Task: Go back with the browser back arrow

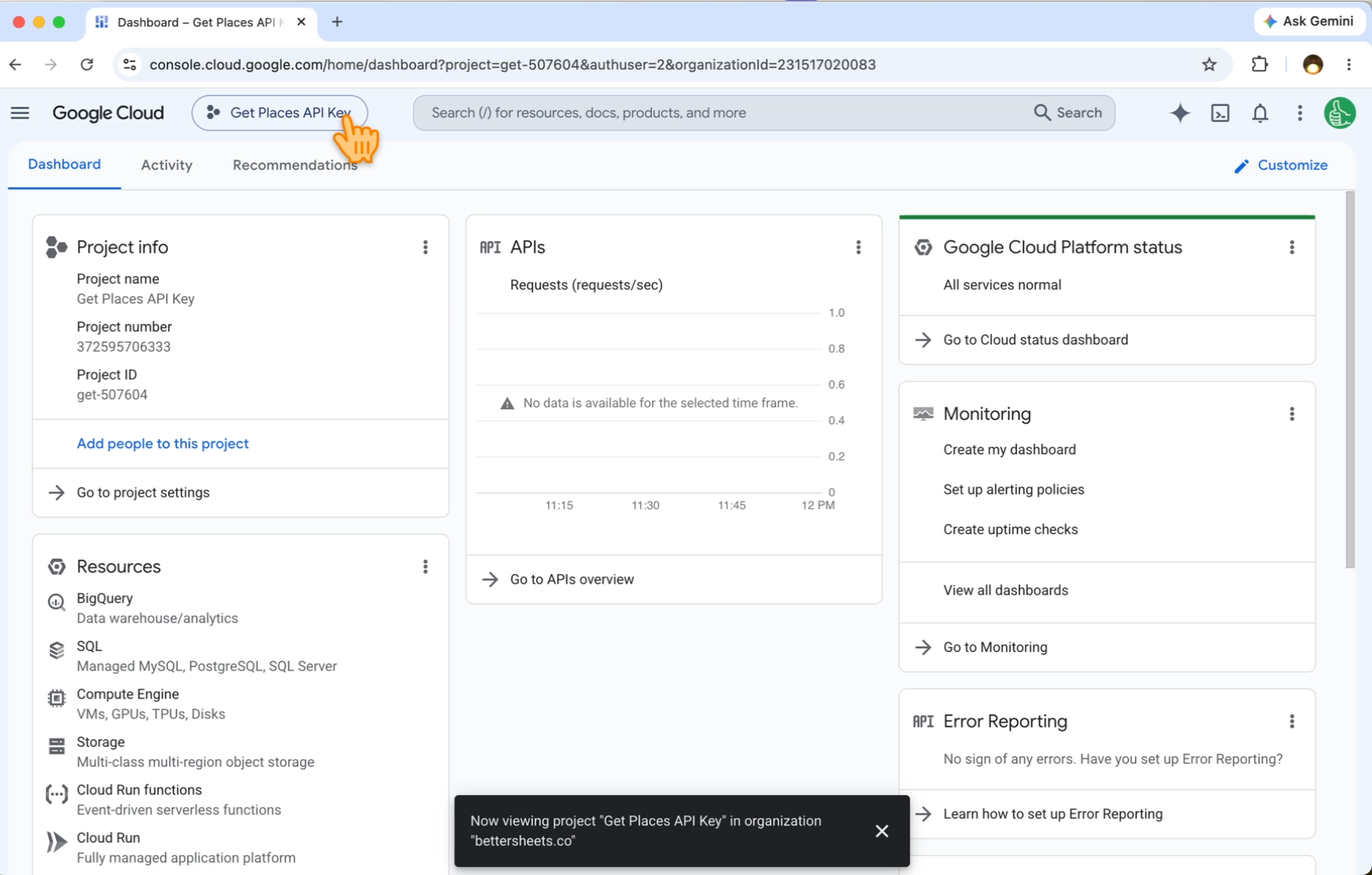Action: click(15, 65)
